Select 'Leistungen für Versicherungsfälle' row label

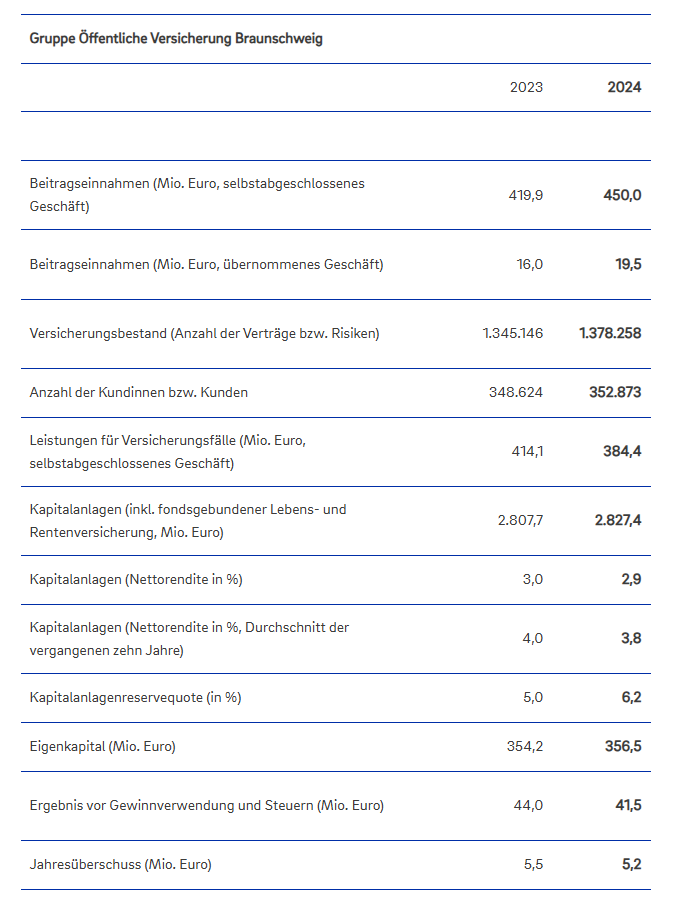[x=168, y=452]
